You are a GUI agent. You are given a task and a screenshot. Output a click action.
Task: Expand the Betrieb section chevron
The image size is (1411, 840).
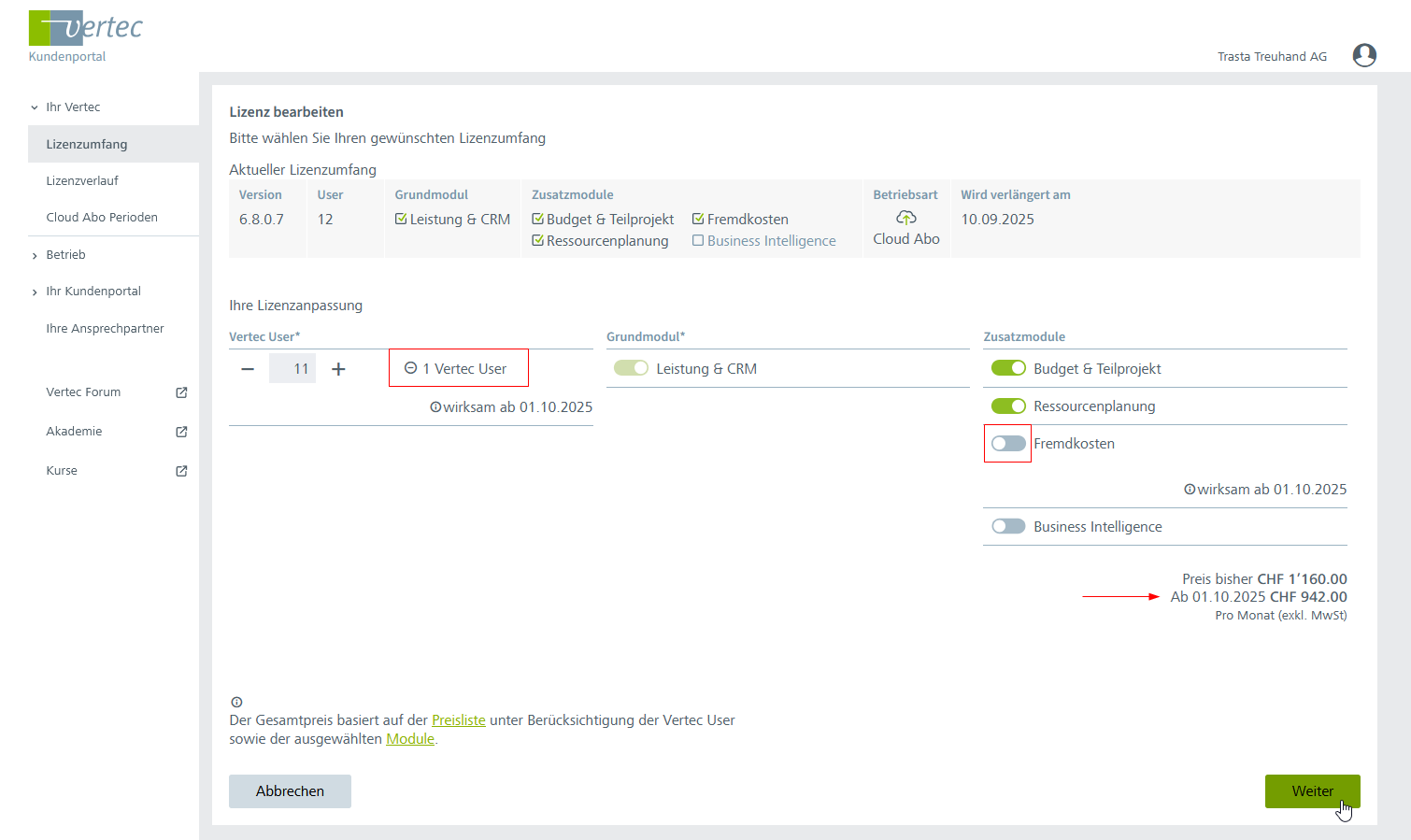35,255
